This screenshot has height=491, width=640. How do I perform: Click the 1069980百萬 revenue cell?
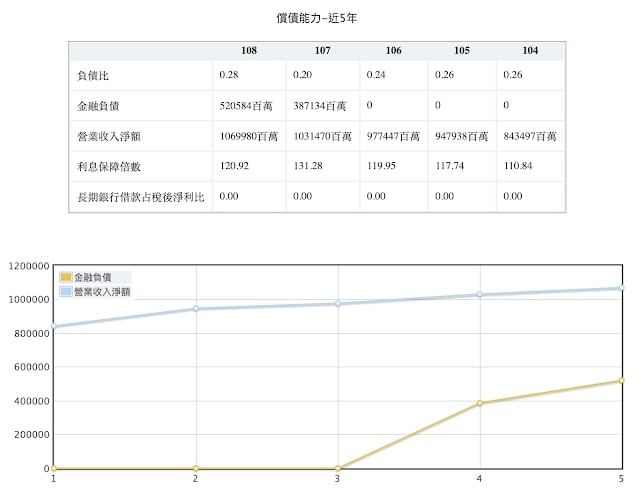coord(249,136)
